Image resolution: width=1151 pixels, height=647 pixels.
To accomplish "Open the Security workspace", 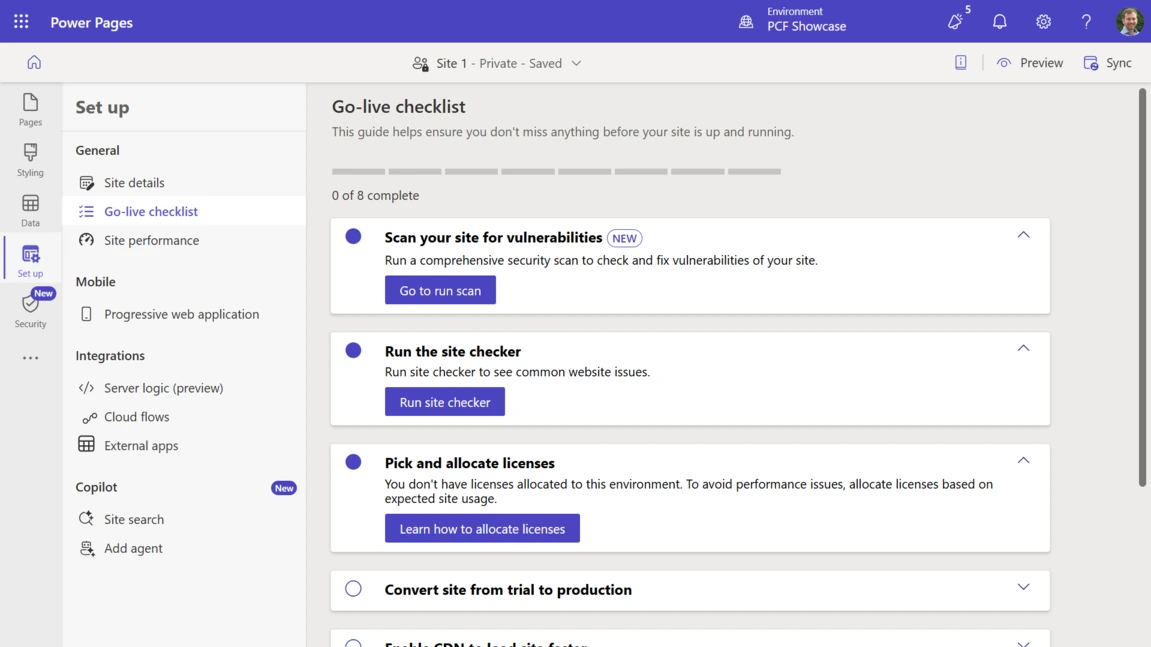I will [x=30, y=311].
